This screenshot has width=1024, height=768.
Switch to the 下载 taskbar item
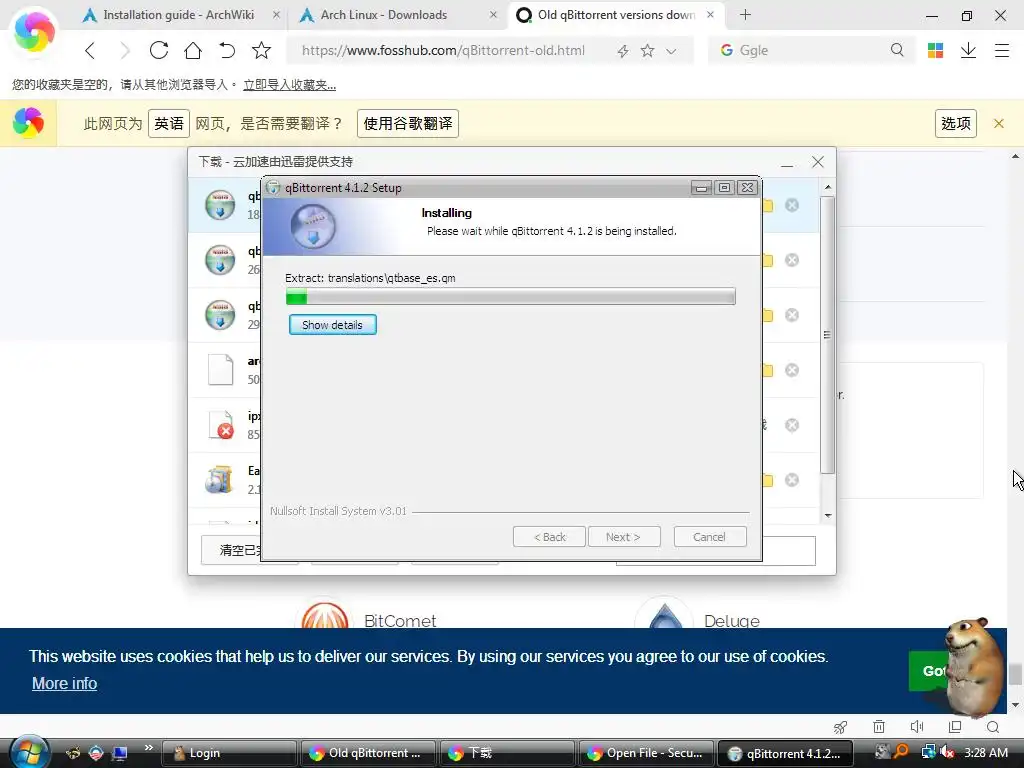click(x=507, y=753)
